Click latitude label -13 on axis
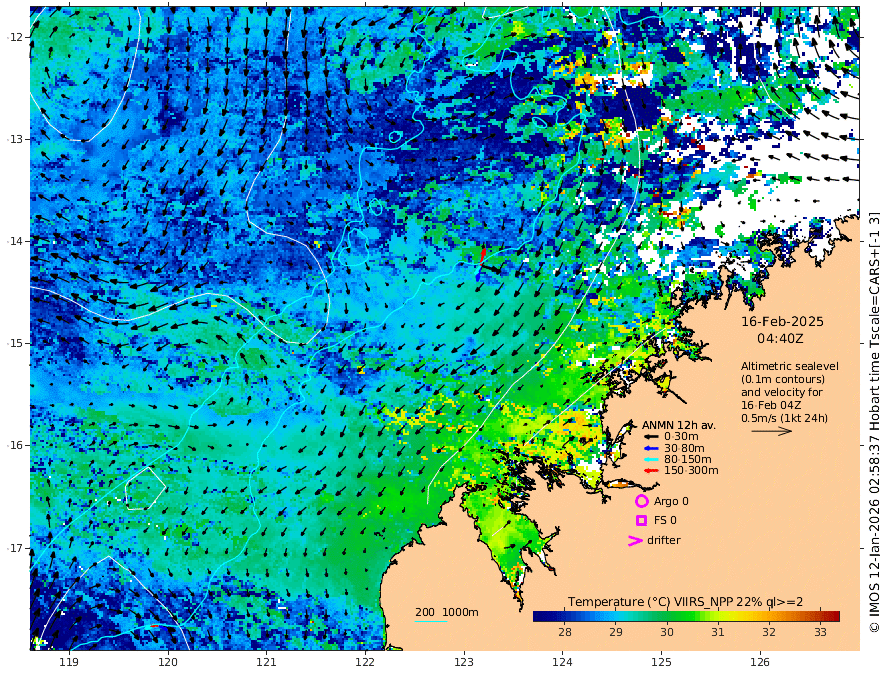Image resolution: width=880 pixels, height=680 pixels. tap(15, 139)
